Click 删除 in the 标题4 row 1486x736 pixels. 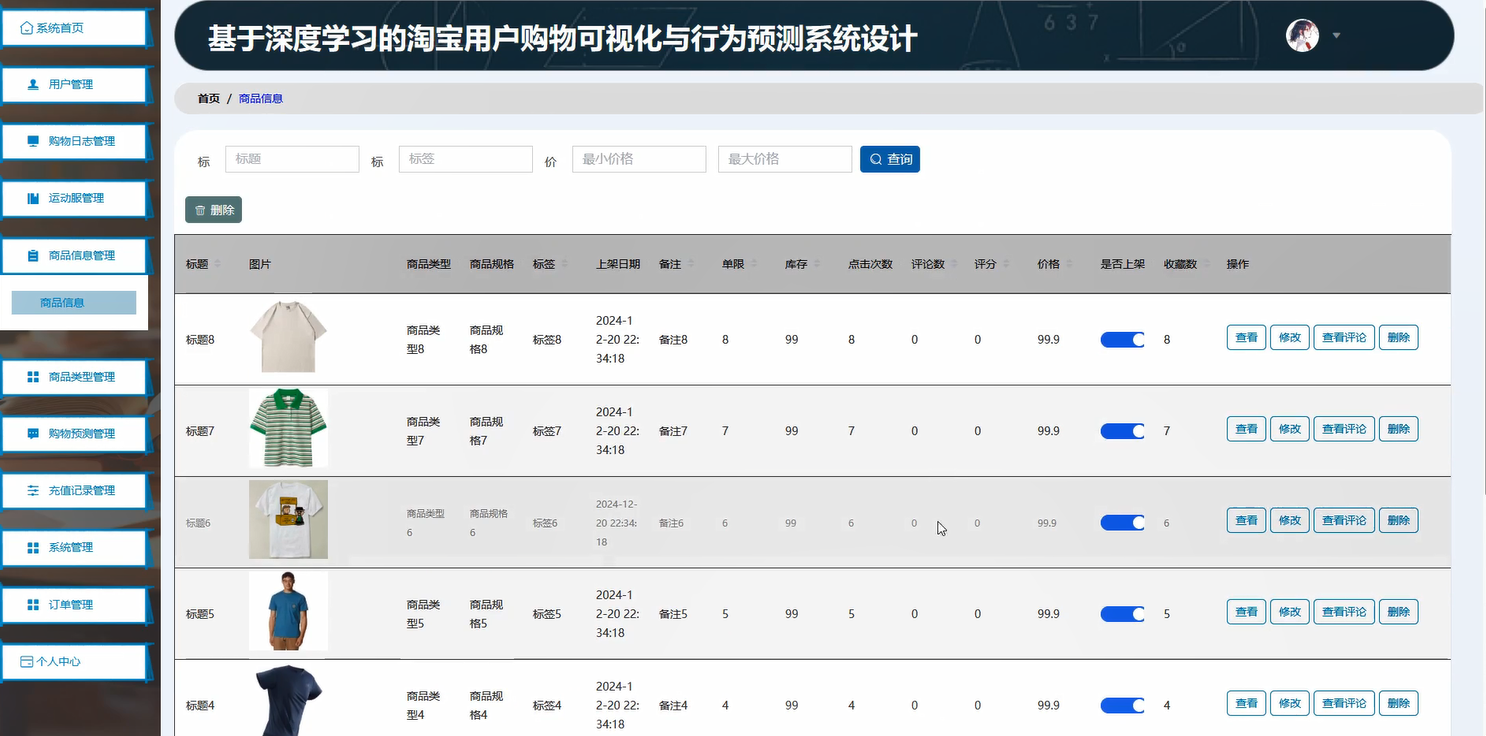tap(1398, 704)
